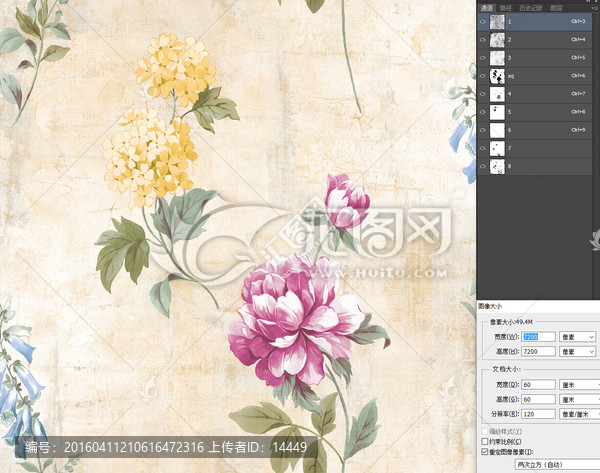Toggle visibility of channel 7

tap(483, 148)
